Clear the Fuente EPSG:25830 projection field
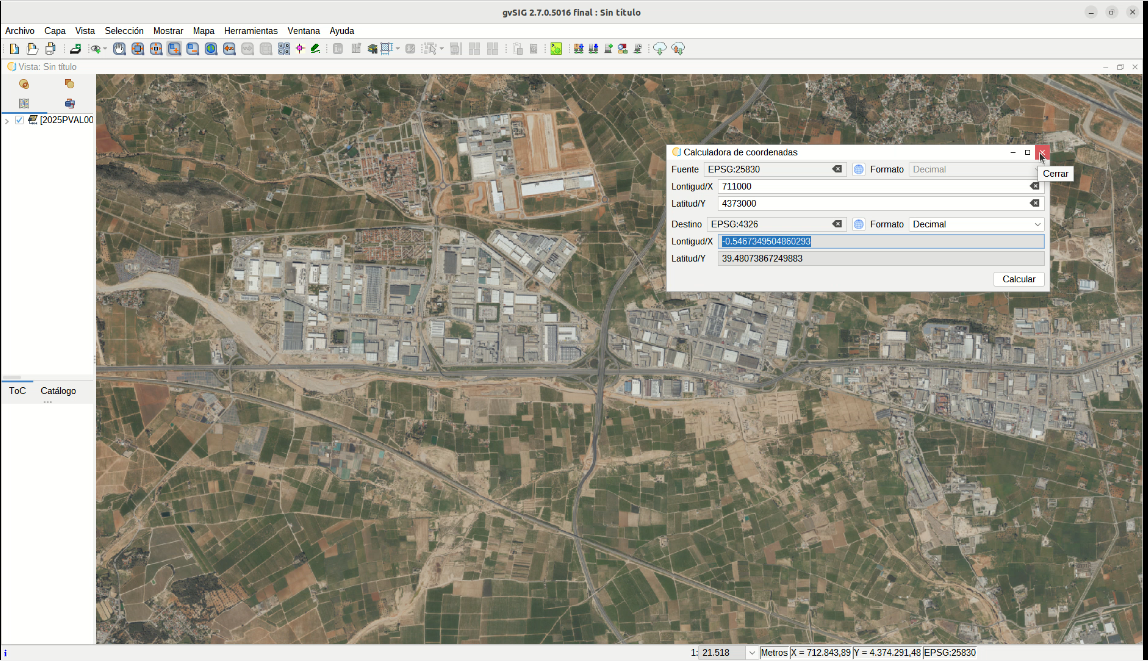 point(837,170)
